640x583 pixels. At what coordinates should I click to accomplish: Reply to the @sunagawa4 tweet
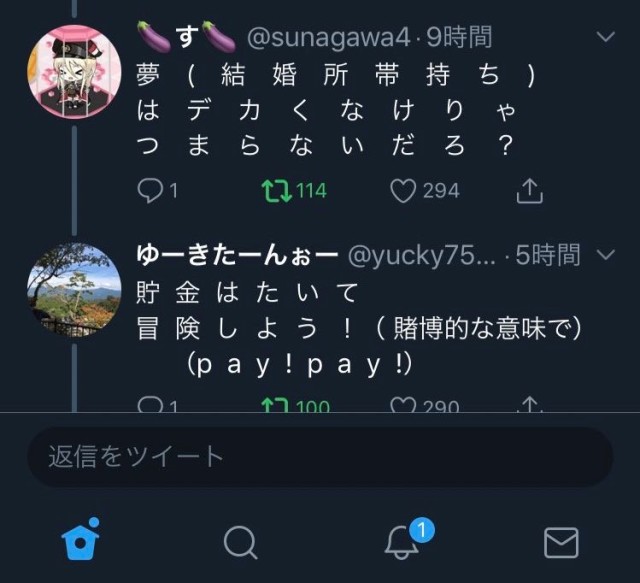[x=150, y=191]
